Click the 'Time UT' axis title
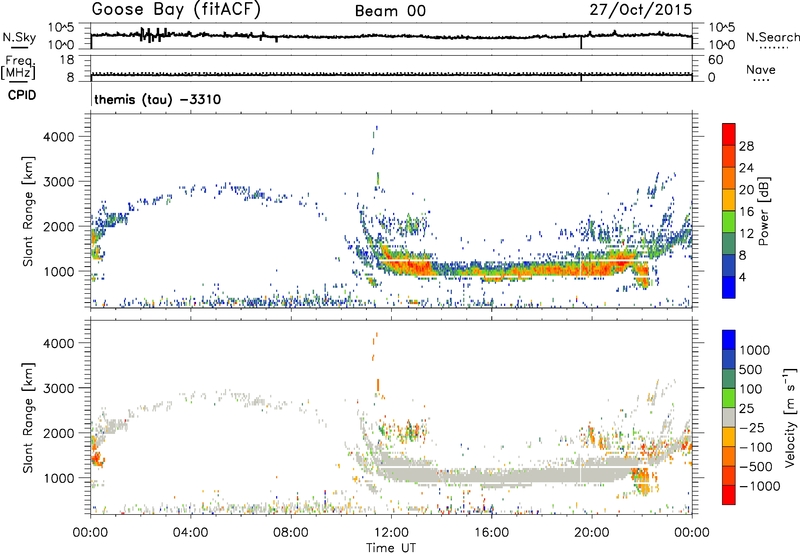This screenshot has width=800, height=554. (x=391, y=547)
